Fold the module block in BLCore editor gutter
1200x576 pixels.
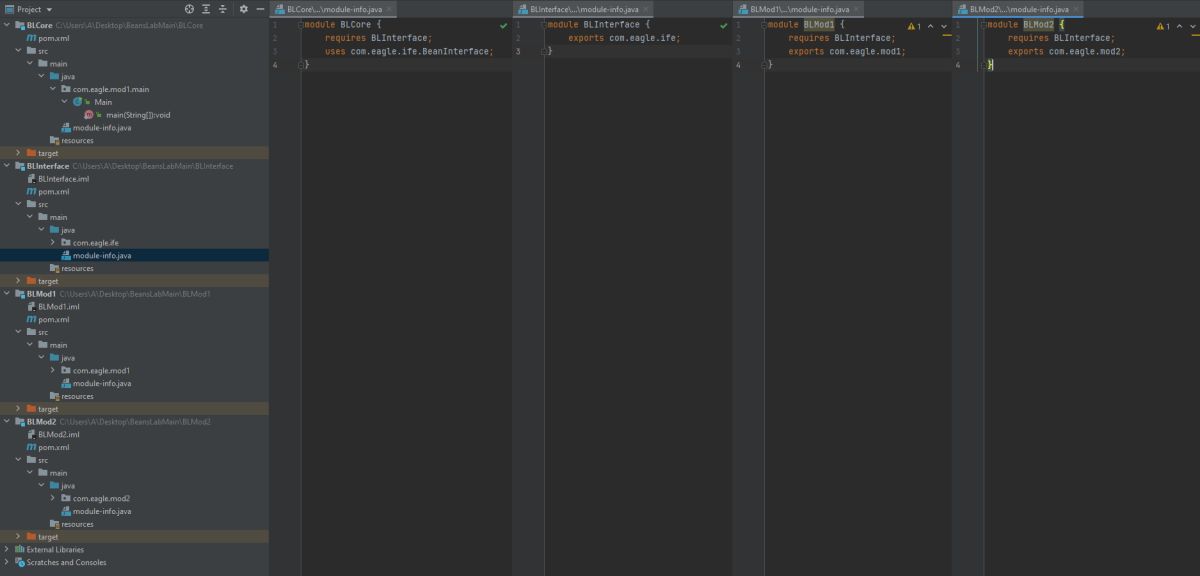[302, 25]
